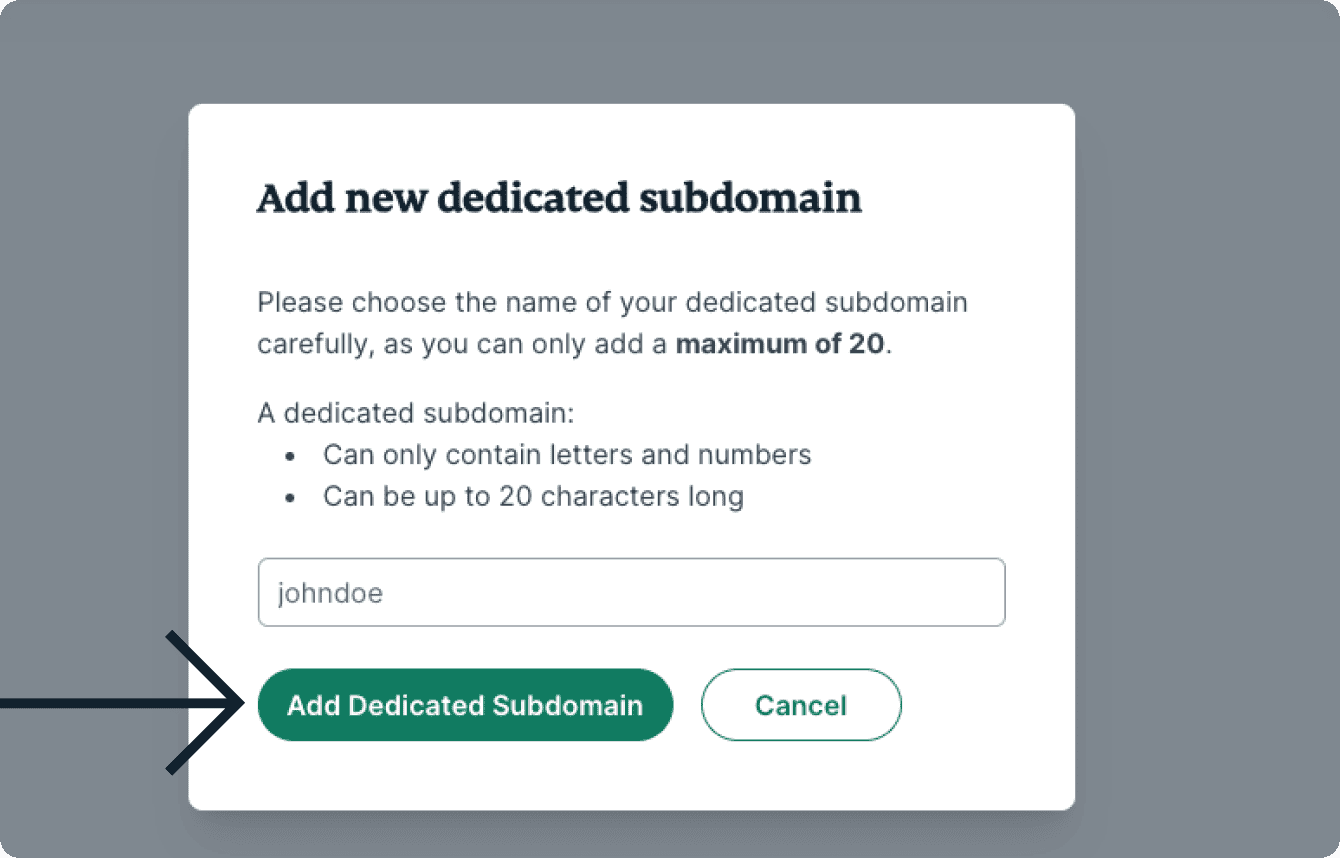Click the first bullet point marker
1340x858 pixels.
coord(290,456)
